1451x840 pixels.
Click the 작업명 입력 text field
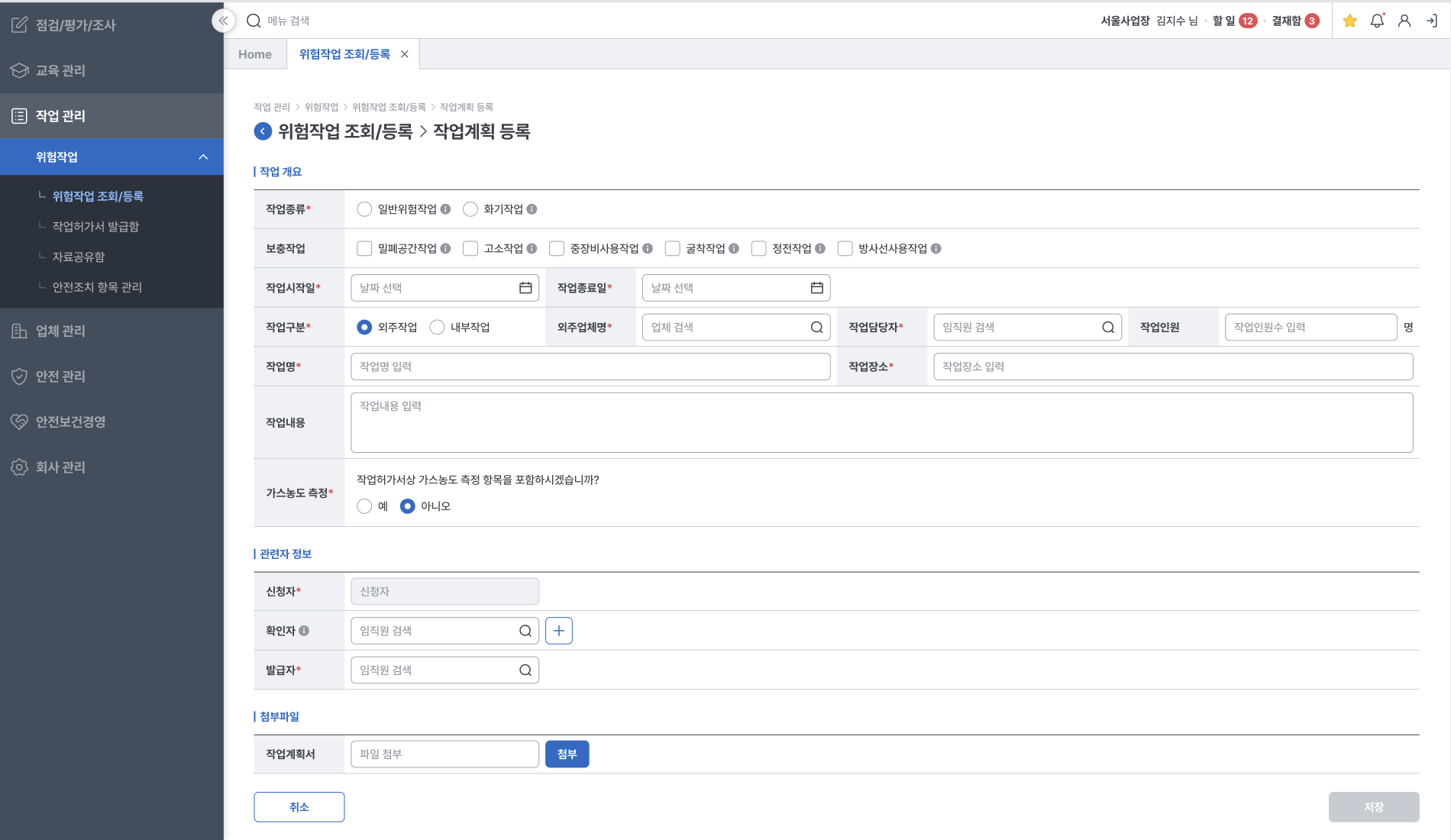(590, 367)
